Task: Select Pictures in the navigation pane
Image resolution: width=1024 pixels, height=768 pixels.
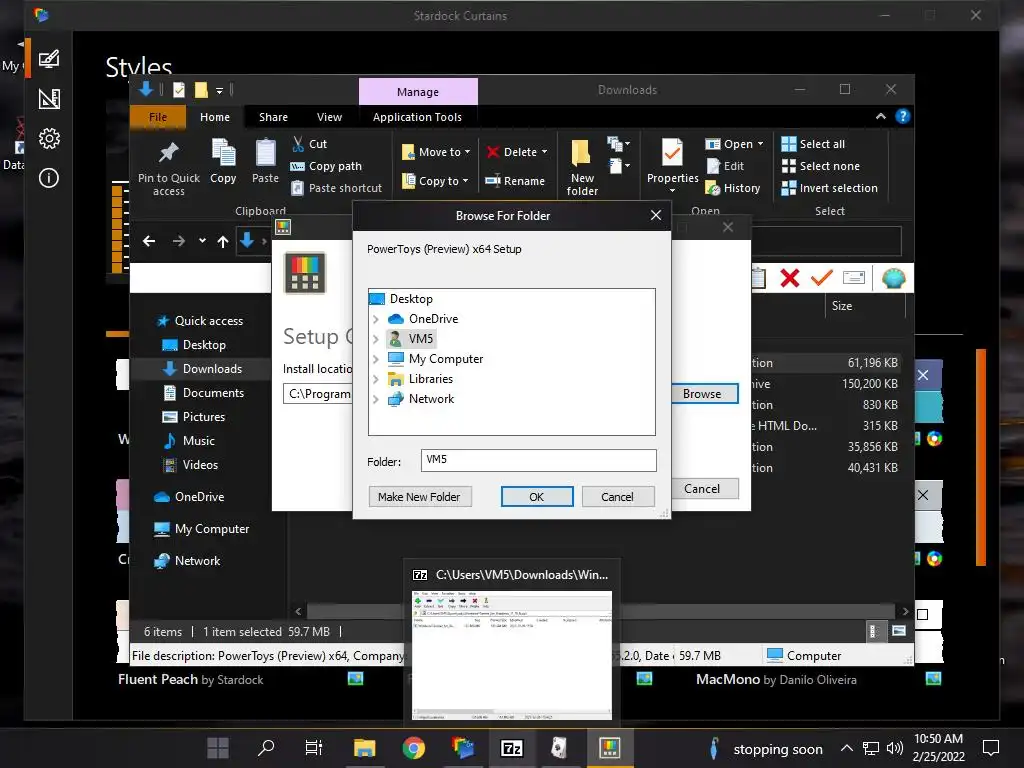Action: [x=194, y=417]
